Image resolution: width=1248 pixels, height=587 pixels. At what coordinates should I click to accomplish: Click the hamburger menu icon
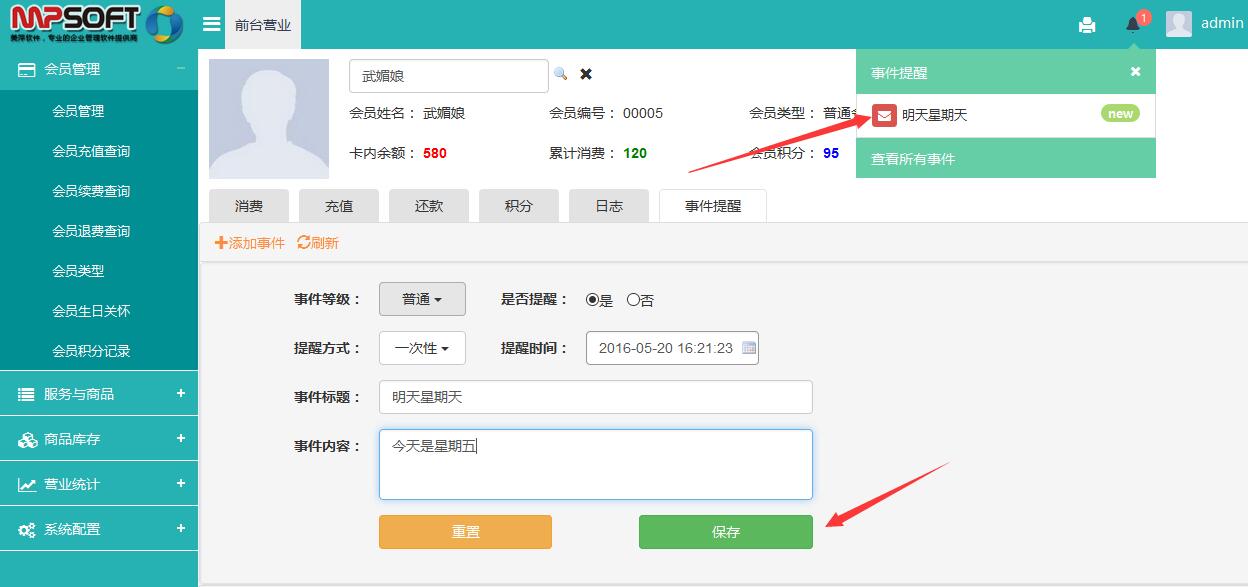tap(211, 25)
